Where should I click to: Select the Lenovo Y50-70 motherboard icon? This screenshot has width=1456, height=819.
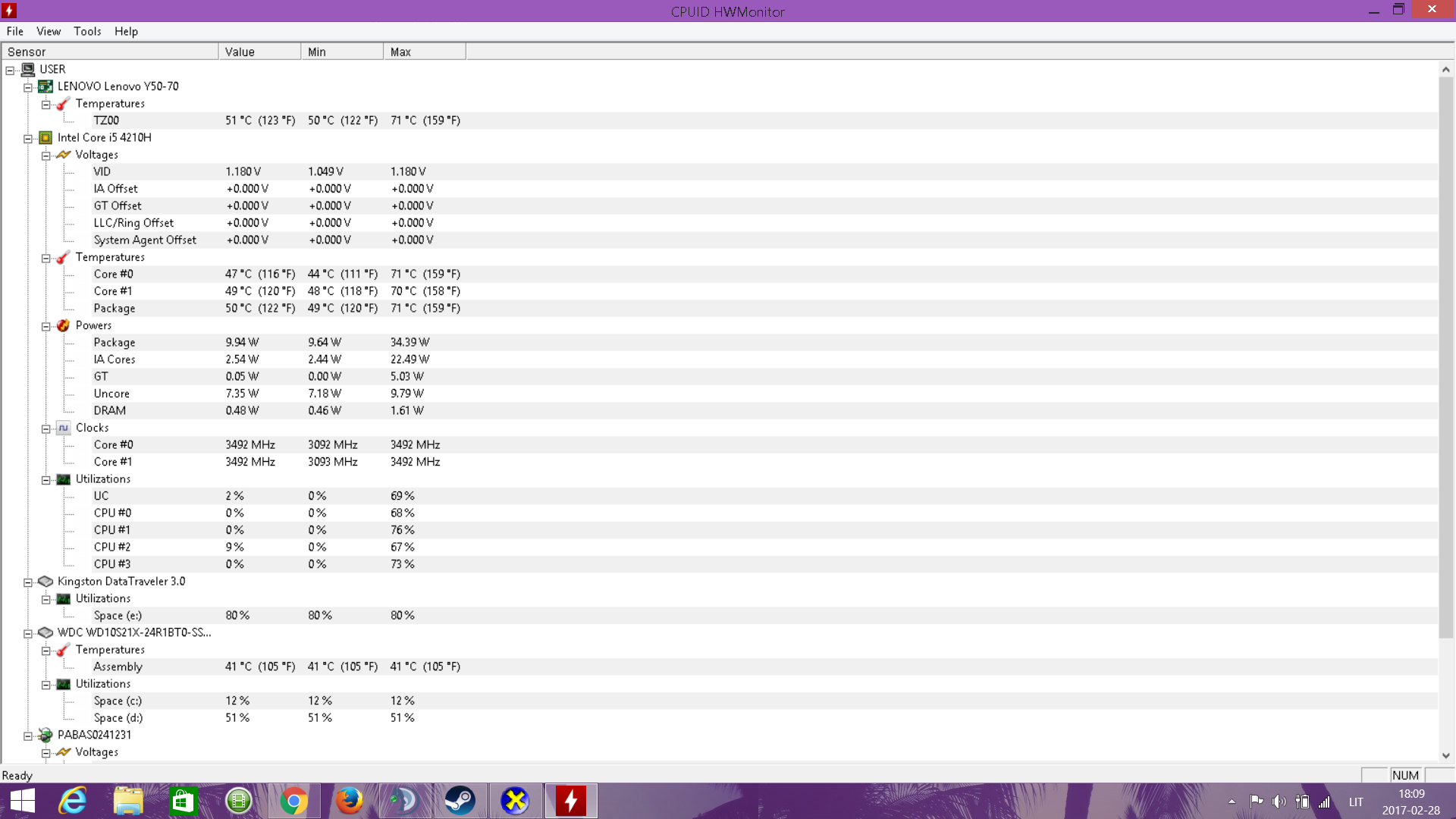tap(45, 86)
